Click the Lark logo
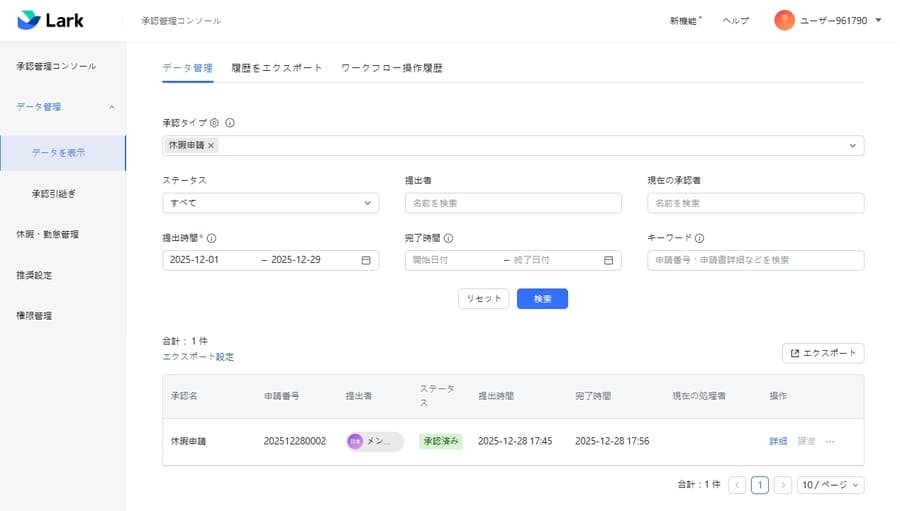The image size is (900, 511). 51,20
